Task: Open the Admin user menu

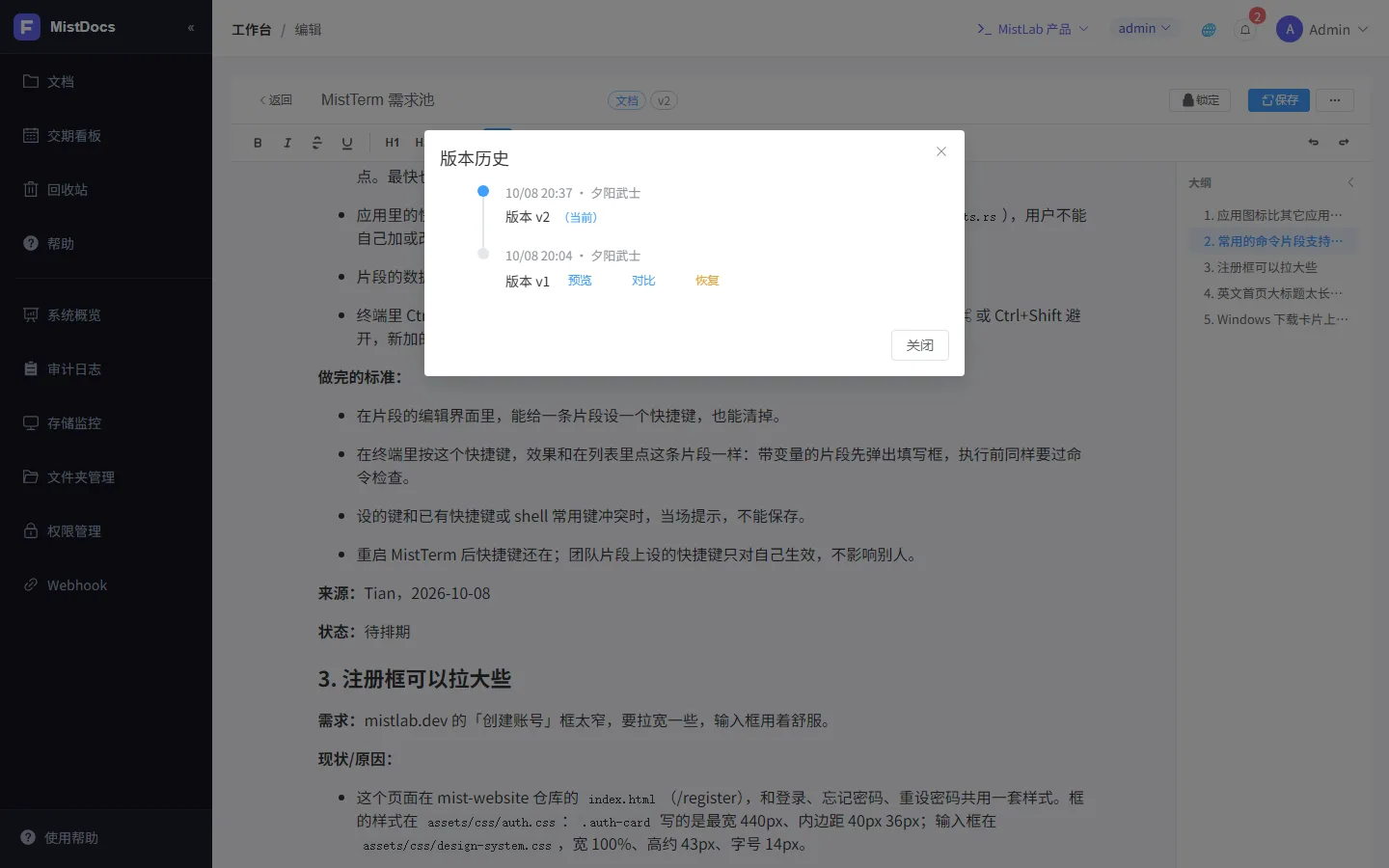Action: pyautogui.click(x=1322, y=30)
